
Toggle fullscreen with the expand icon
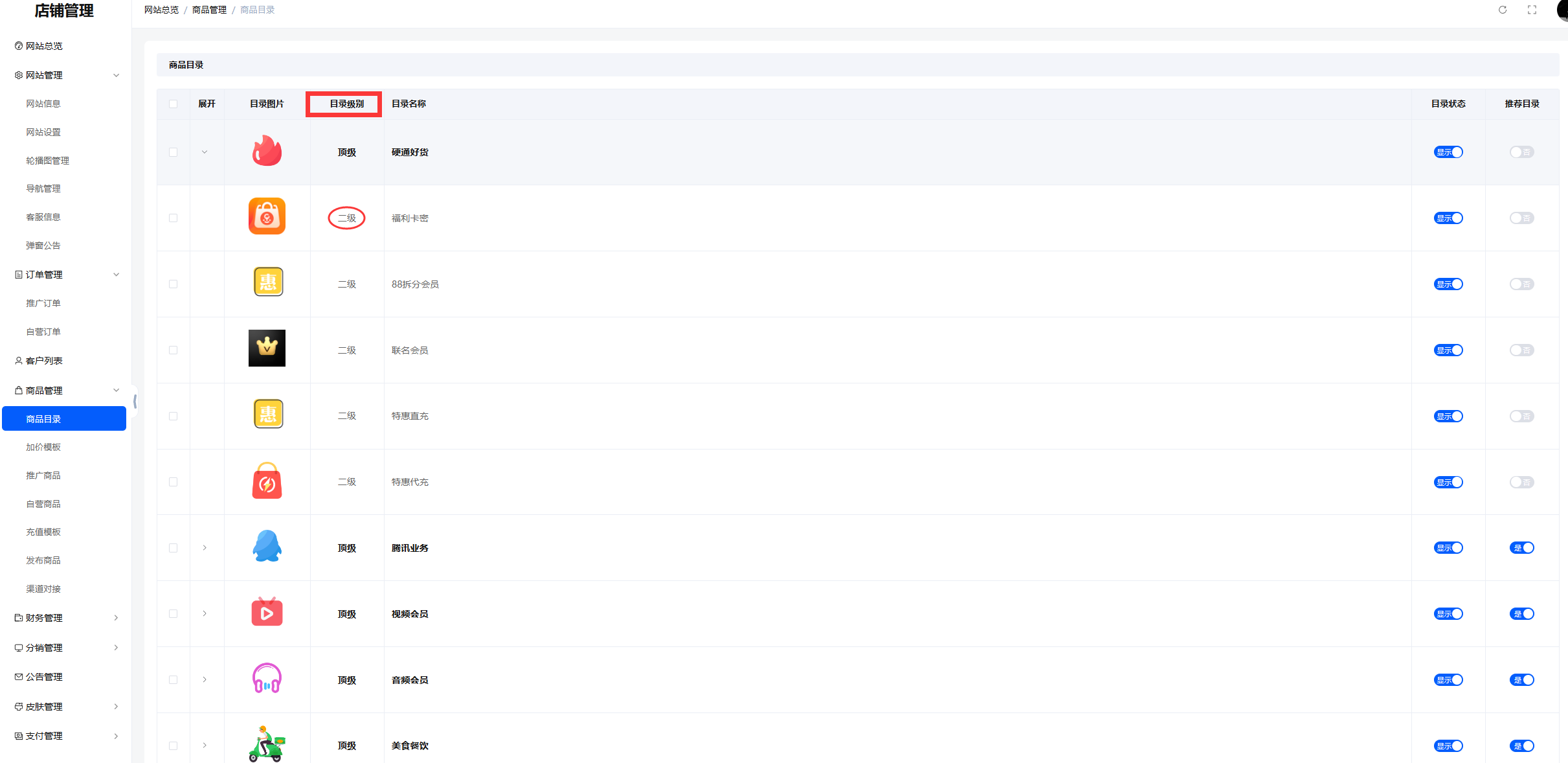tap(1532, 10)
